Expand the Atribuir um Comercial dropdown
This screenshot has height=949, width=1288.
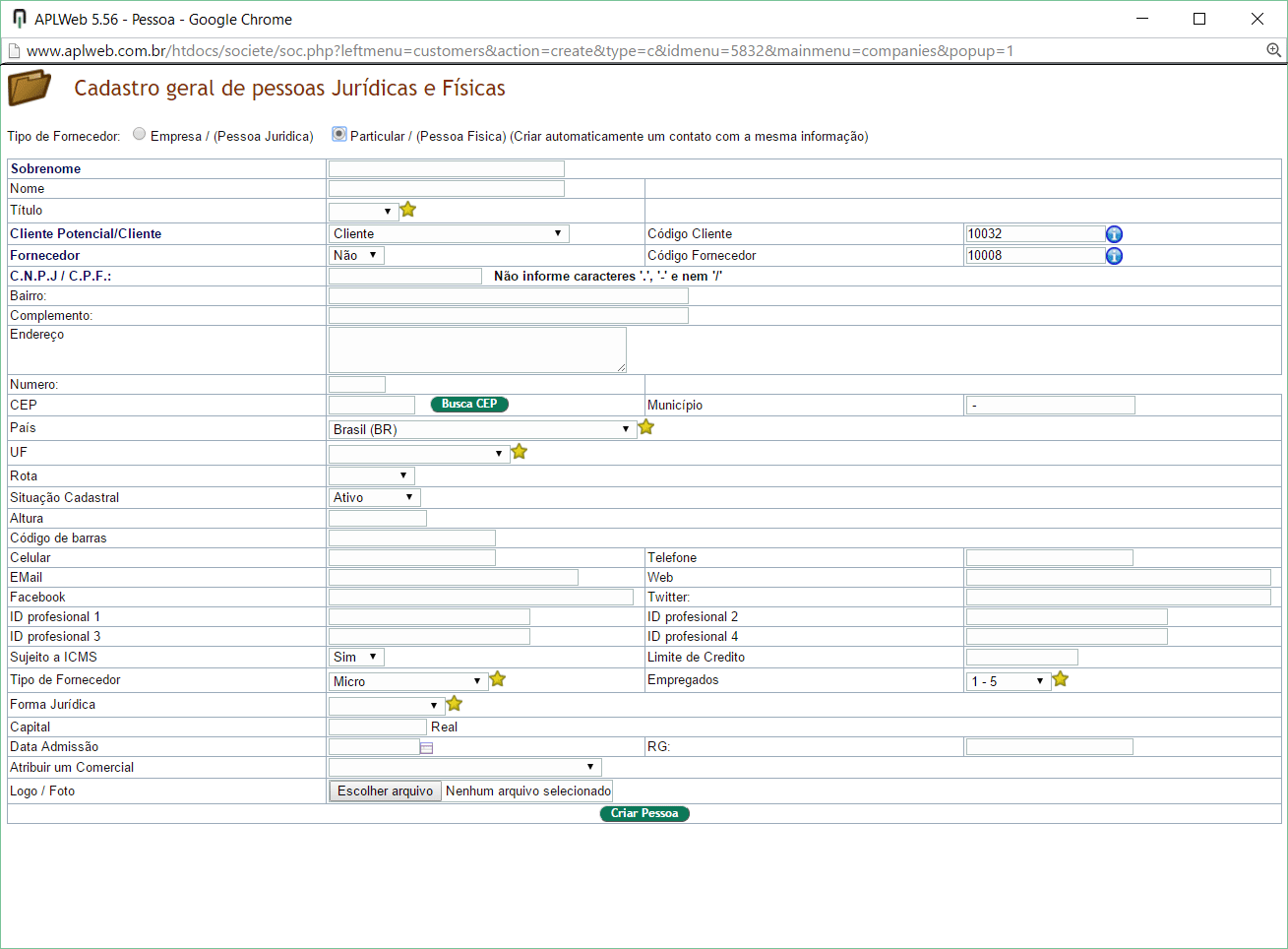[464, 767]
